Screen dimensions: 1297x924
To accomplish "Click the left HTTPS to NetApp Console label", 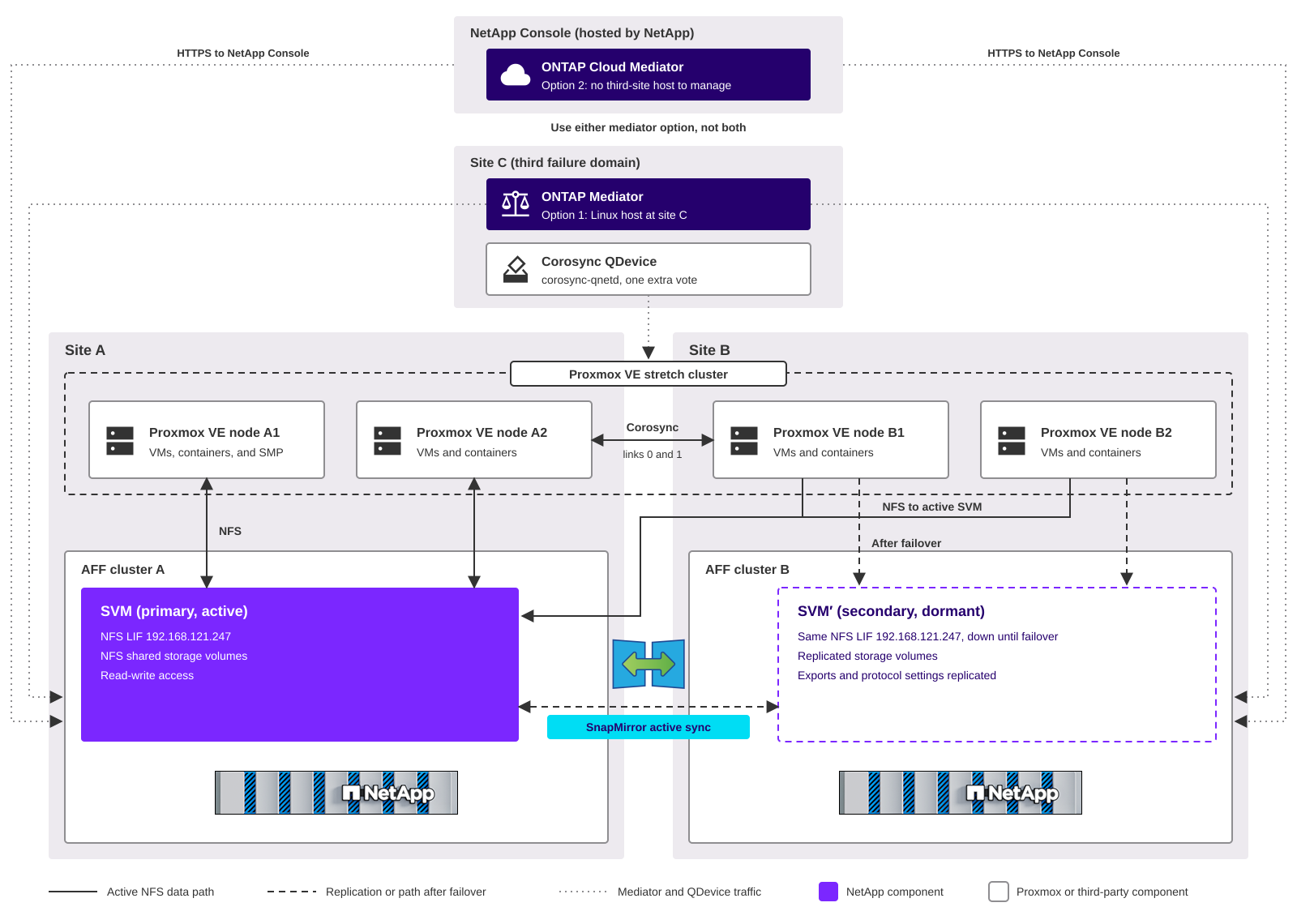I will 243,53.
